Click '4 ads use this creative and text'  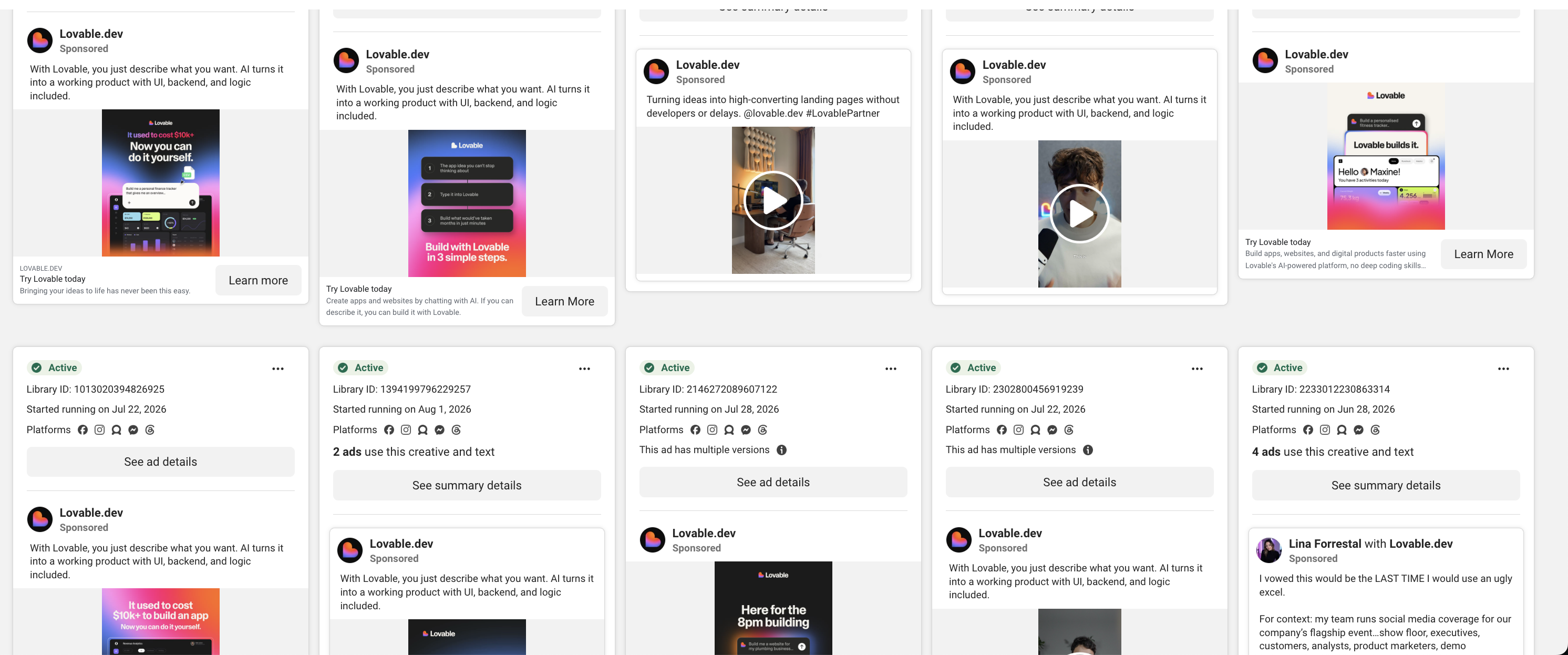1333,452
